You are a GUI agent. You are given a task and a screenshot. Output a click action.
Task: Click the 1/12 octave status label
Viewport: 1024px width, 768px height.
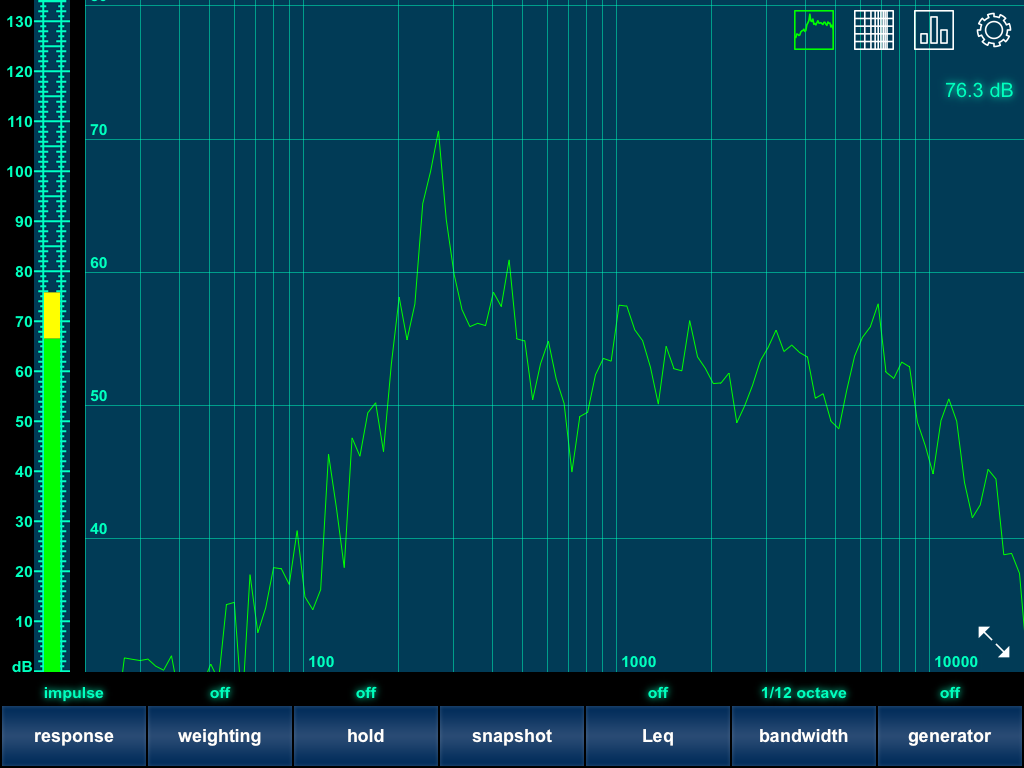point(803,693)
